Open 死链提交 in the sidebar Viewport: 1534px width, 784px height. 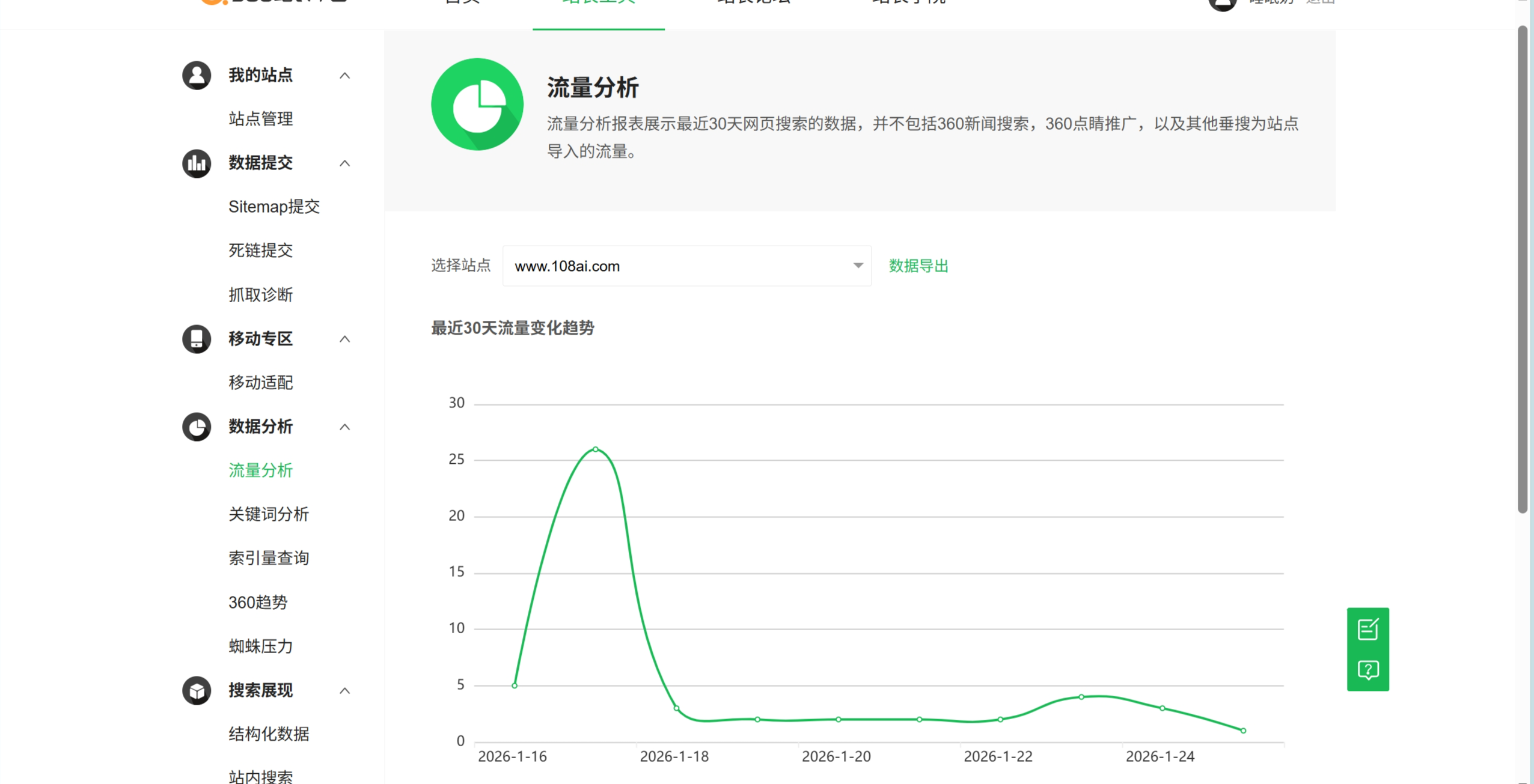pyautogui.click(x=261, y=251)
